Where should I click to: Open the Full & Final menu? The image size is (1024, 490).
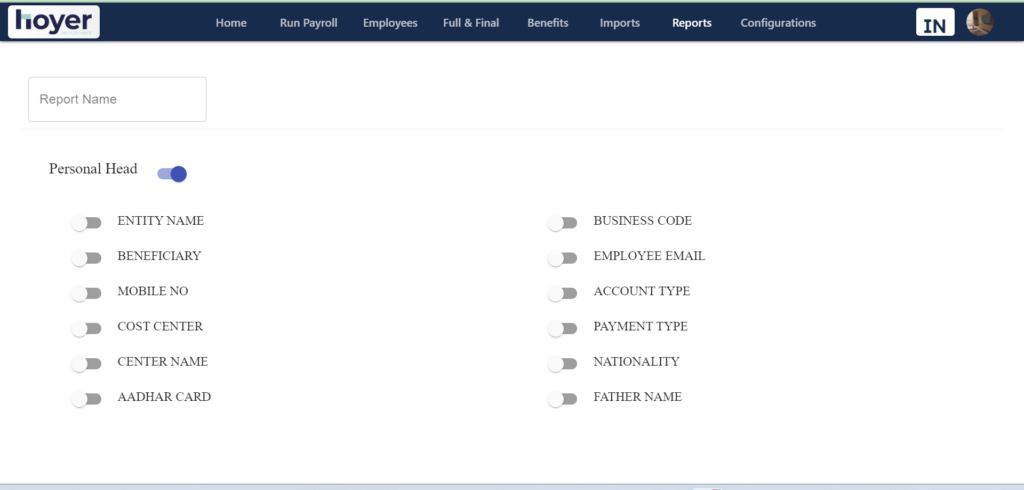(x=471, y=23)
